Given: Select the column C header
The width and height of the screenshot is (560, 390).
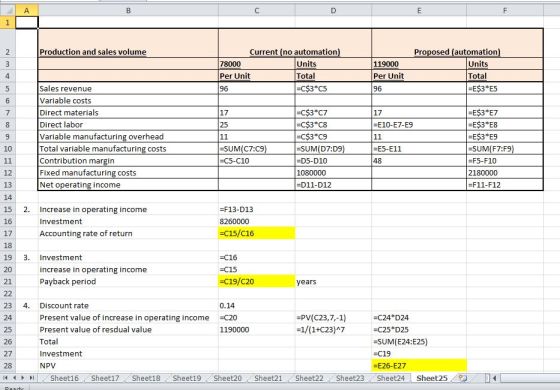Looking at the screenshot, I should (257, 10).
